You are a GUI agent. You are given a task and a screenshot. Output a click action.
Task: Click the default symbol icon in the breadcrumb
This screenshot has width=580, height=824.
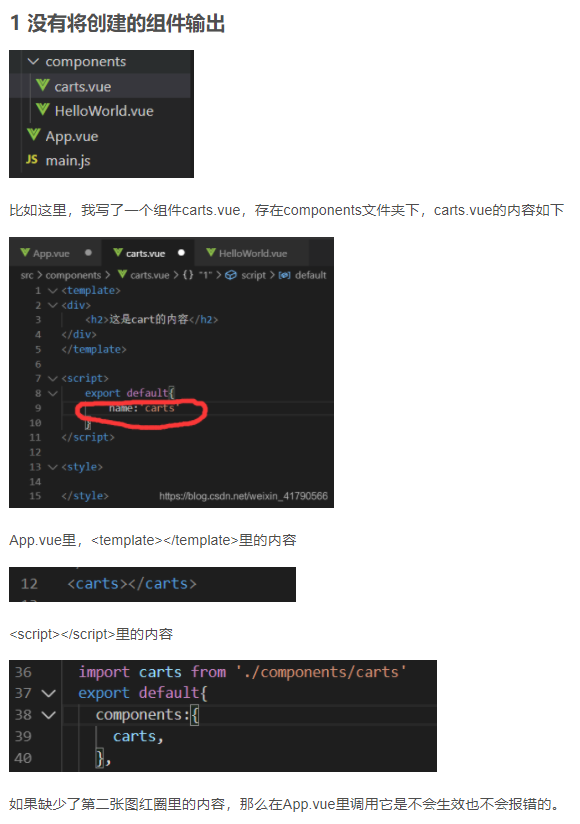coord(284,275)
